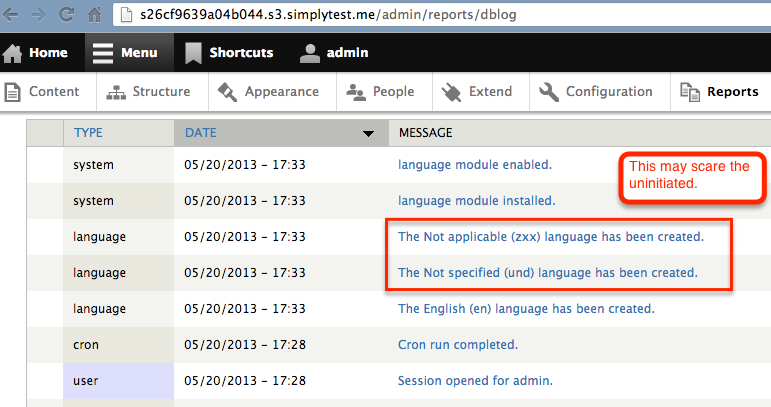
Task: Click the browser forward arrow
Action: pos(38,15)
